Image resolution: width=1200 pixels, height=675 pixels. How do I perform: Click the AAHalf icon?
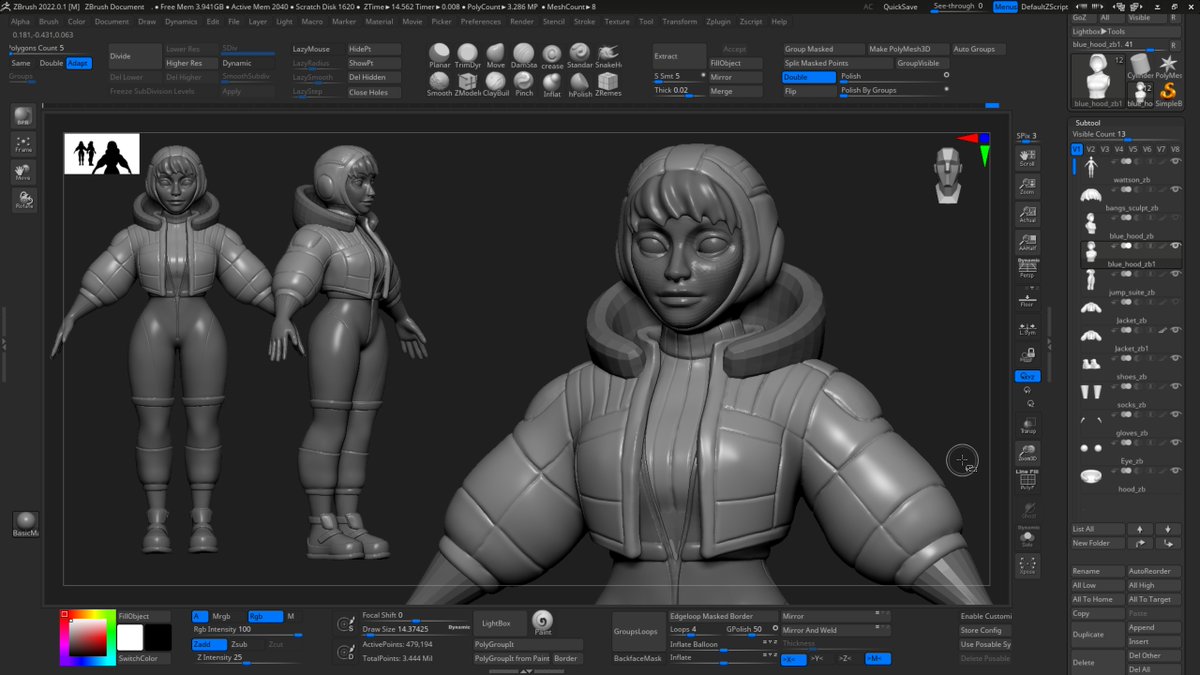[1027, 242]
